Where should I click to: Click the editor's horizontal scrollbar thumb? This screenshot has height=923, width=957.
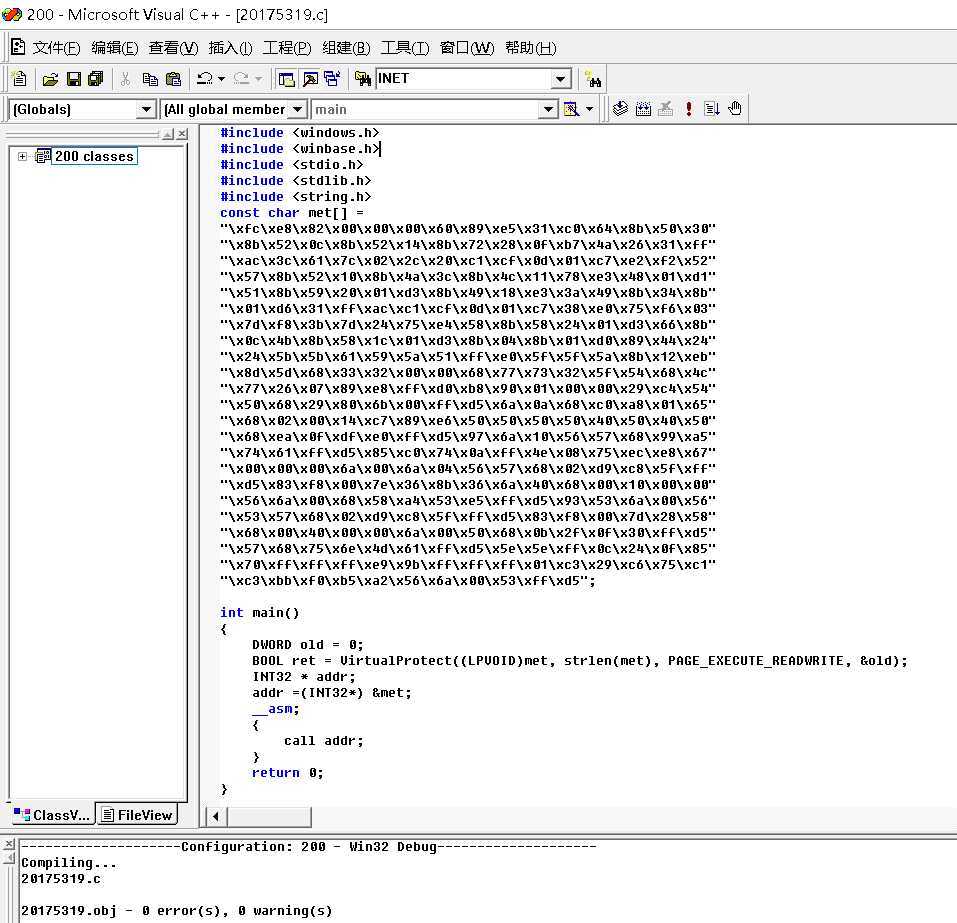point(269,816)
